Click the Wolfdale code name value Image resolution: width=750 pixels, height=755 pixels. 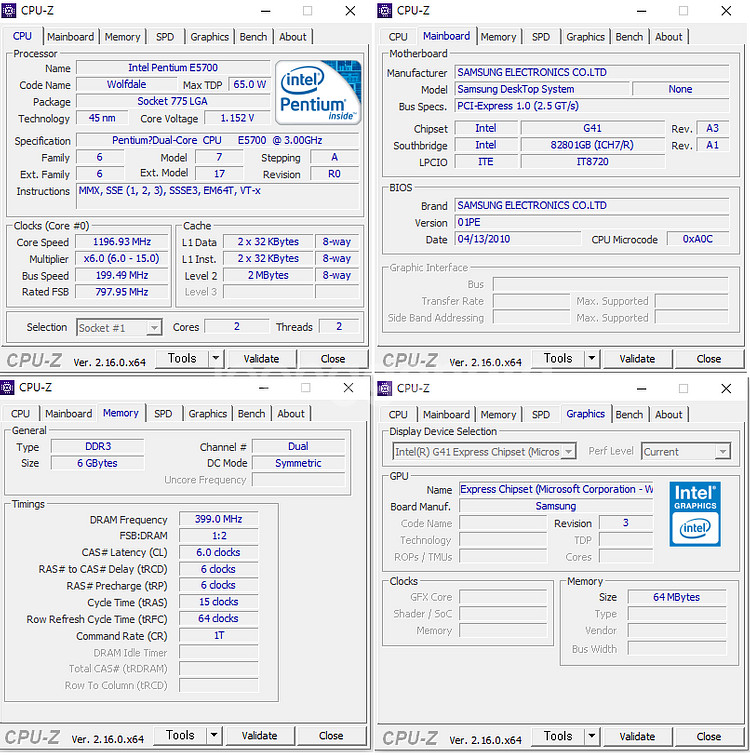click(126, 85)
